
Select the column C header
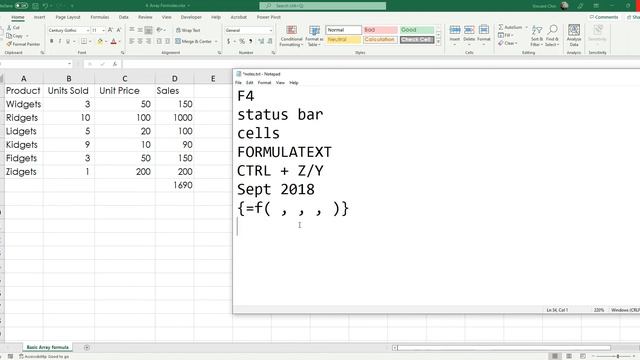[x=124, y=78]
